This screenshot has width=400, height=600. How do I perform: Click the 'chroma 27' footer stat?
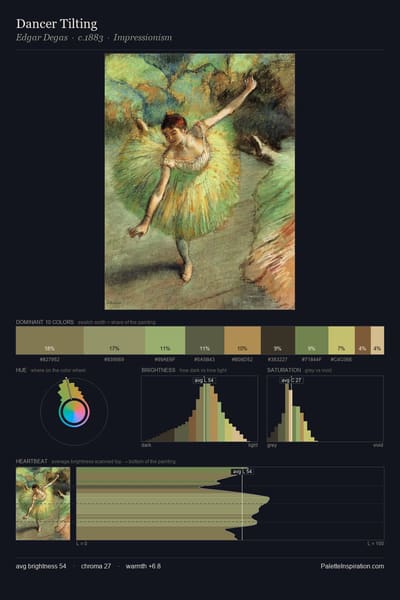pyautogui.click(x=96, y=566)
